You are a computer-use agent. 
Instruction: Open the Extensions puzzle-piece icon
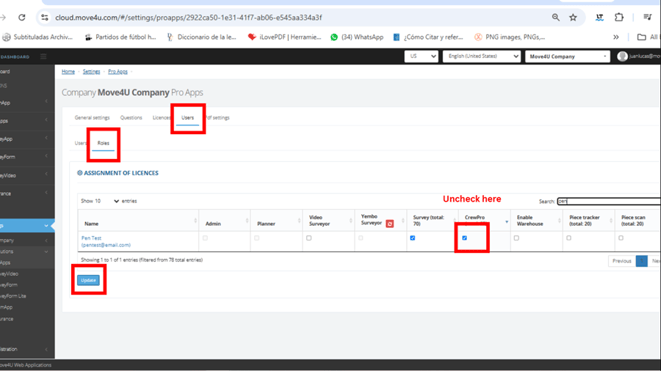[619, 17]
